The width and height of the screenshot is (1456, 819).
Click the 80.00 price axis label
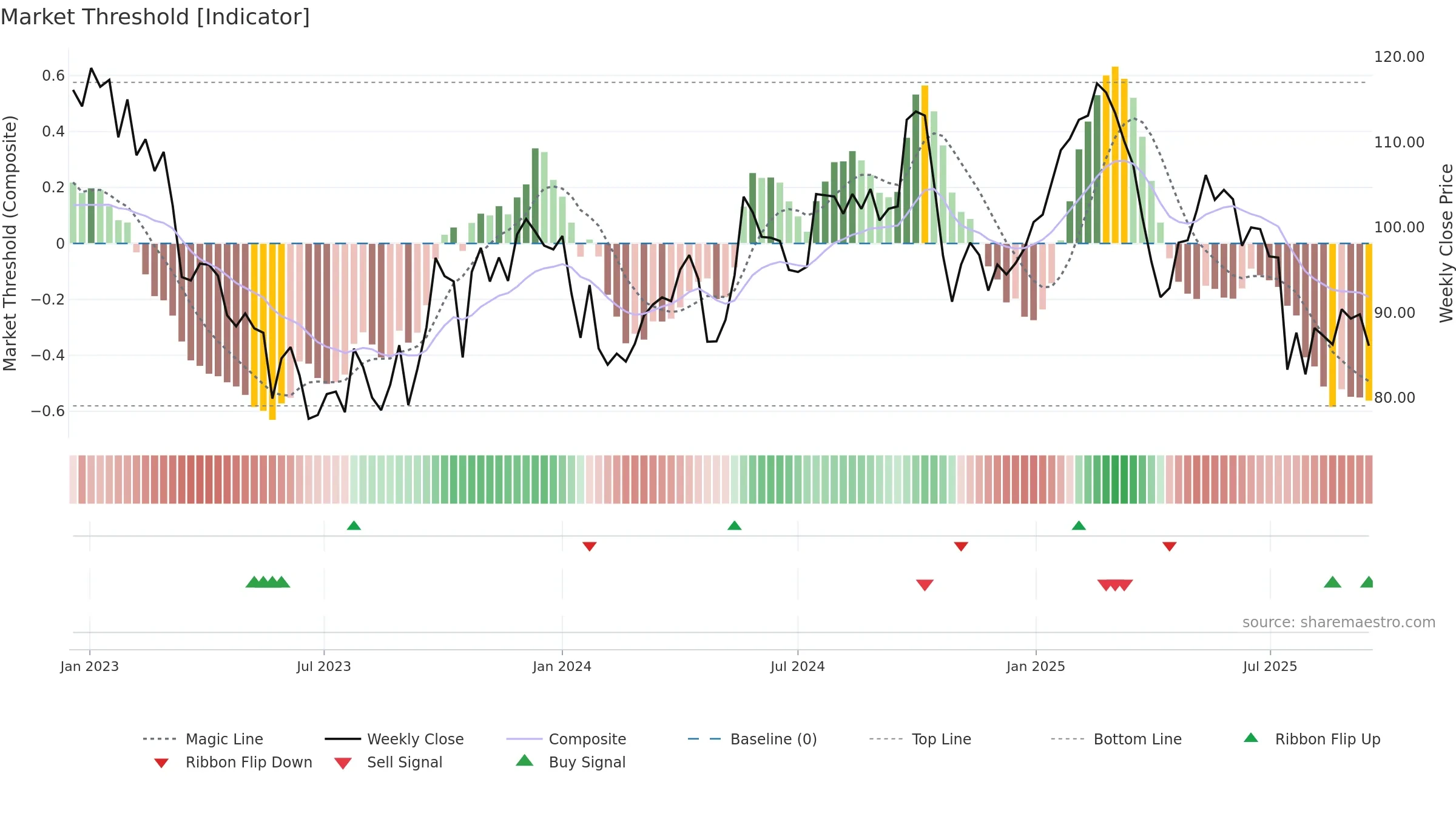[1395, 398]
